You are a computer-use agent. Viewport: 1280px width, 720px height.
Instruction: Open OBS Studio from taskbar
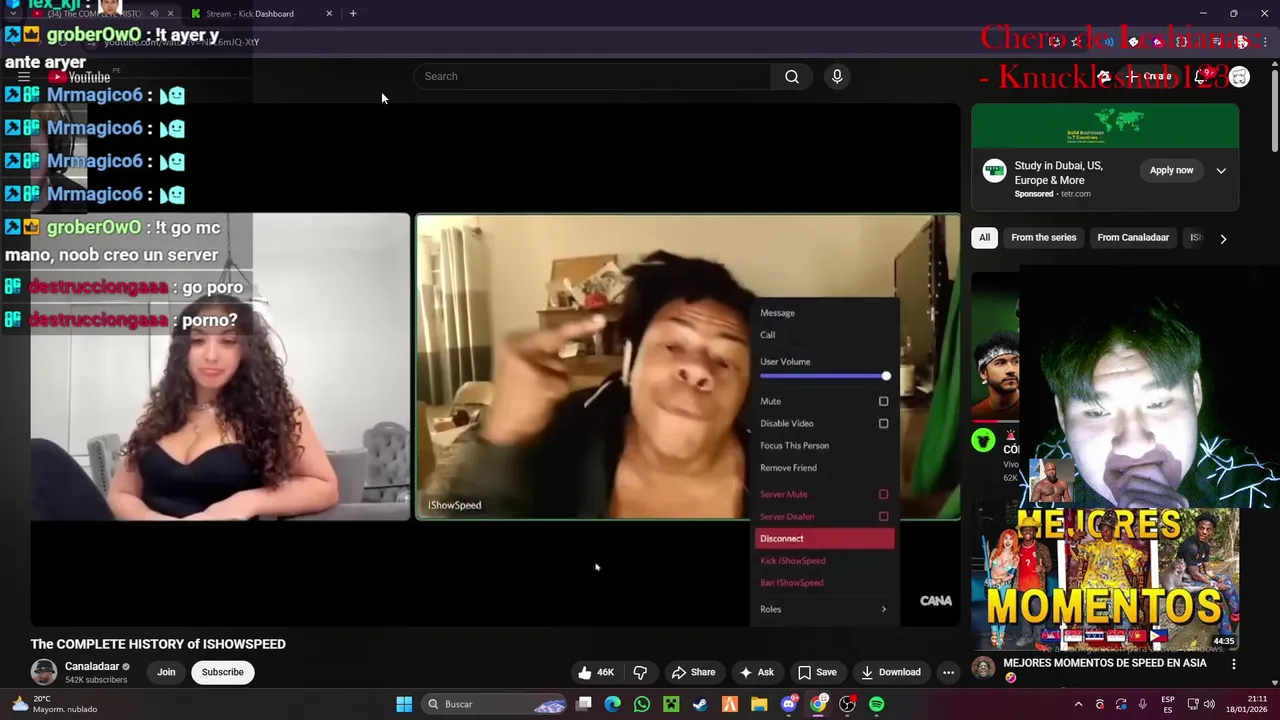(x=847, y=704)
